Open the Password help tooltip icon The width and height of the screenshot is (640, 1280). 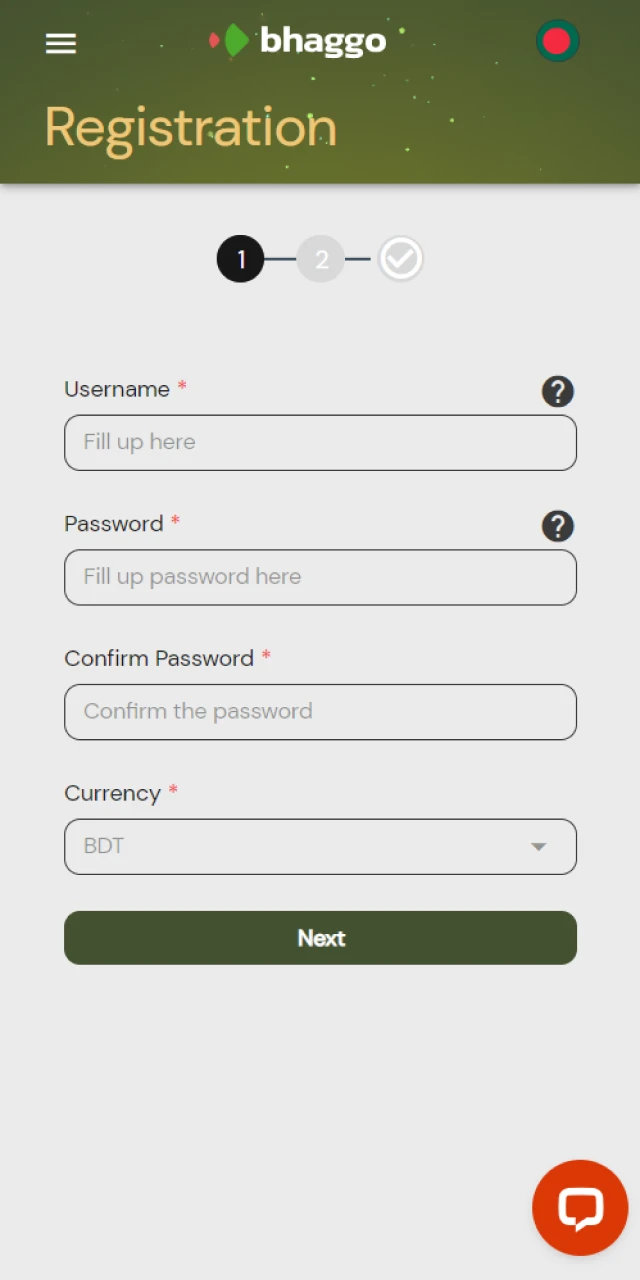pos(557,526)
